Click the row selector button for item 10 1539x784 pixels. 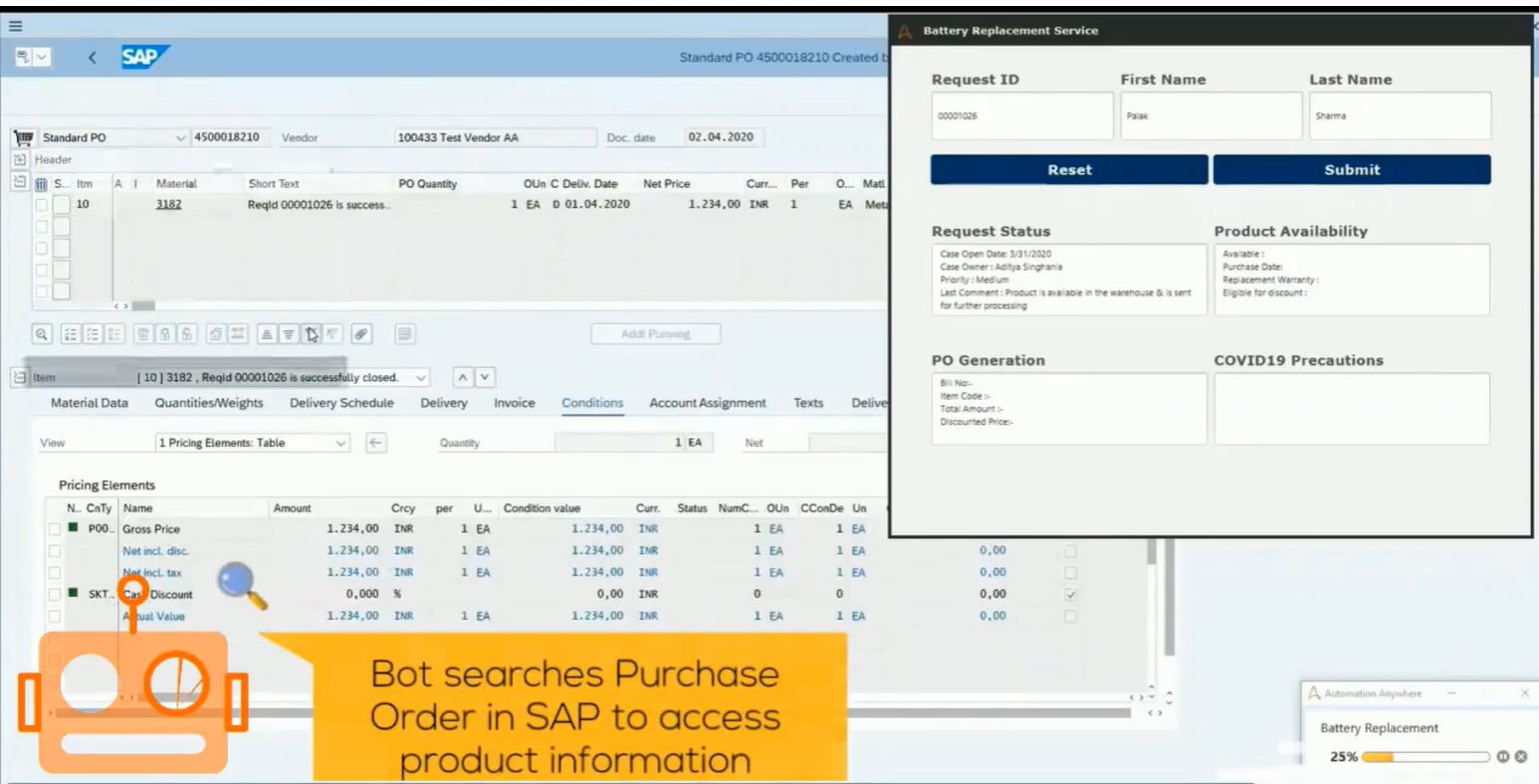(x=61, y=205)
